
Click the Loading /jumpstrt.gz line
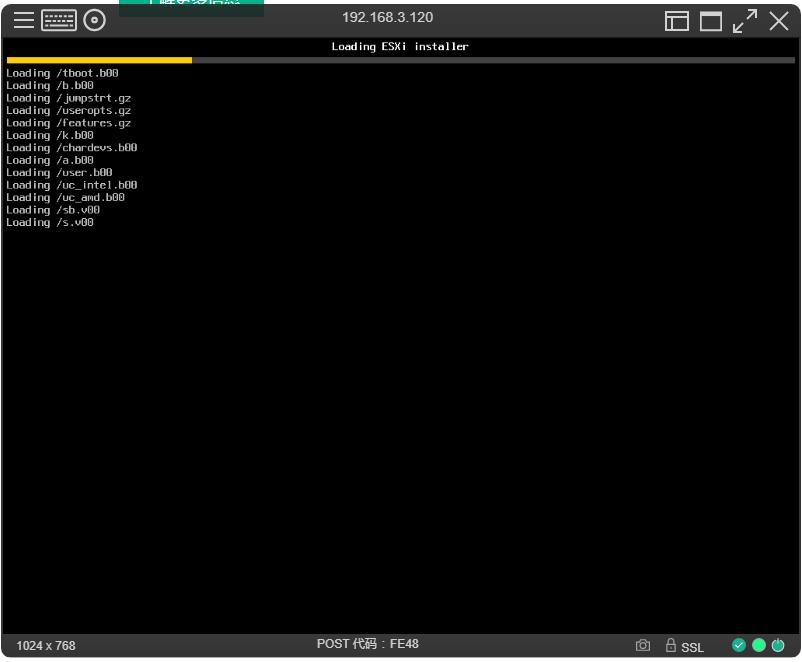point(69,98)
